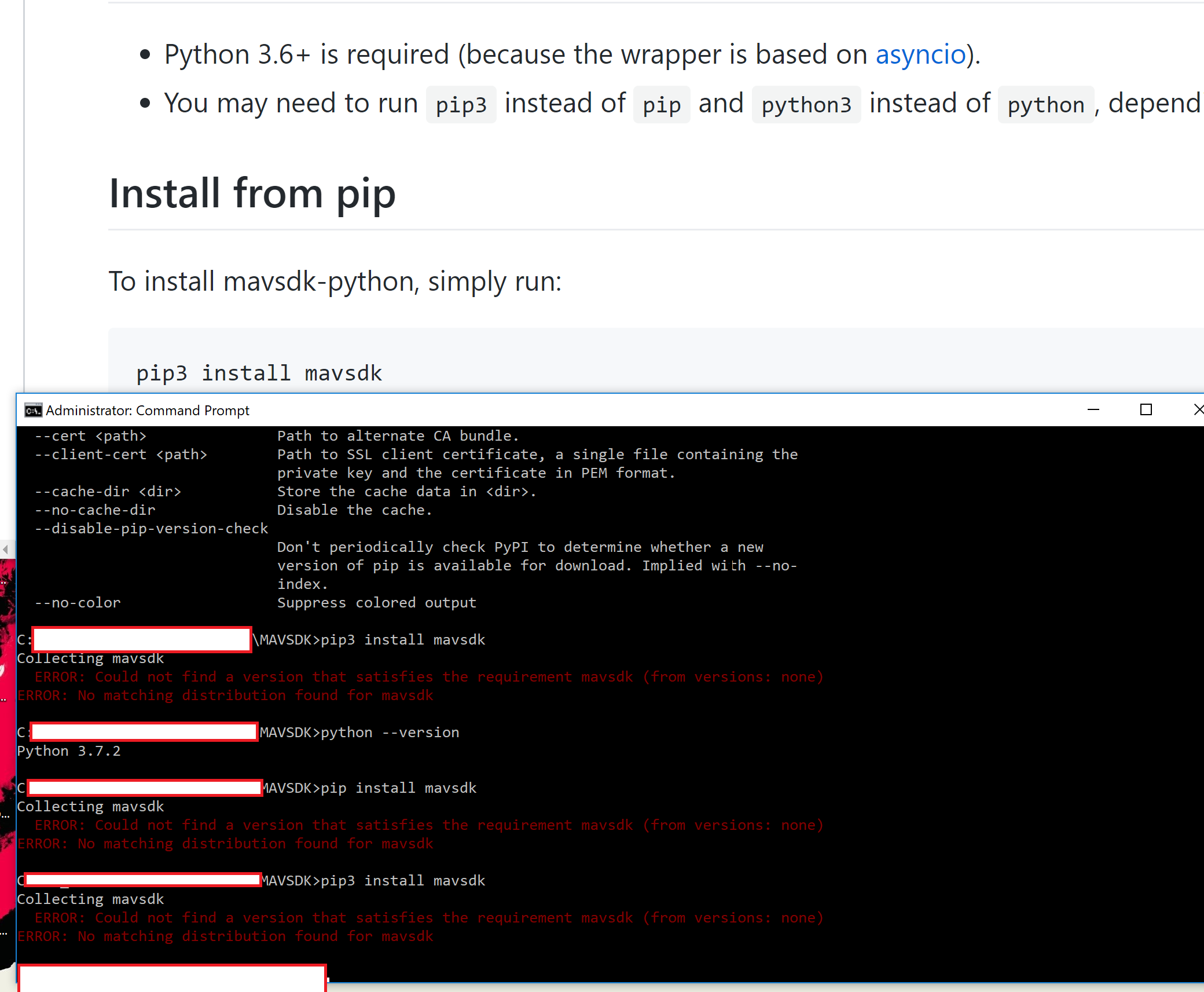Select the pip inline code snippet
Screen dimensions: 1204x992
[x=661, y=104]
